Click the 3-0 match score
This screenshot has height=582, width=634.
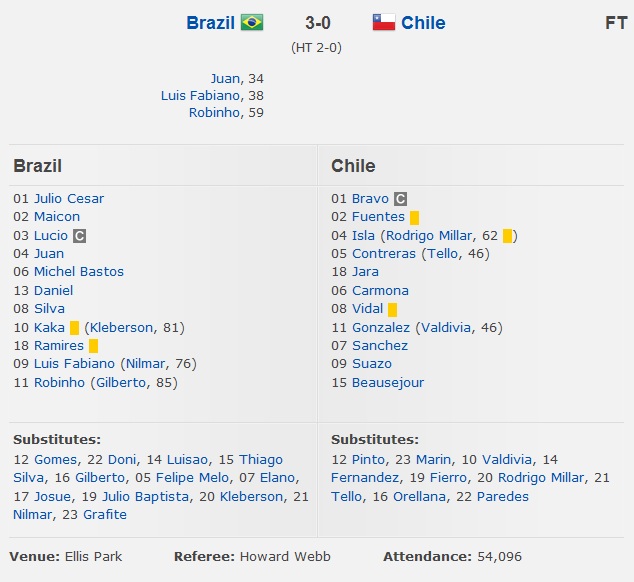318,22
